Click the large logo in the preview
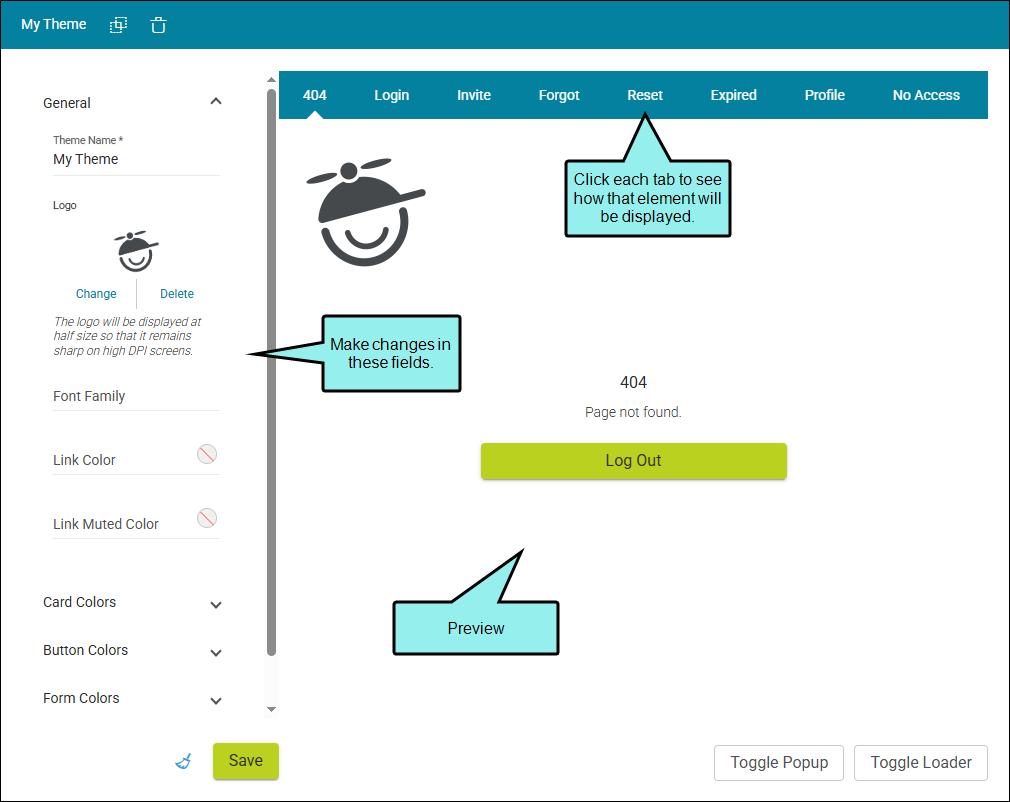Image resolution: width=1010 pixels, height=802 pixels. (365, 212)
